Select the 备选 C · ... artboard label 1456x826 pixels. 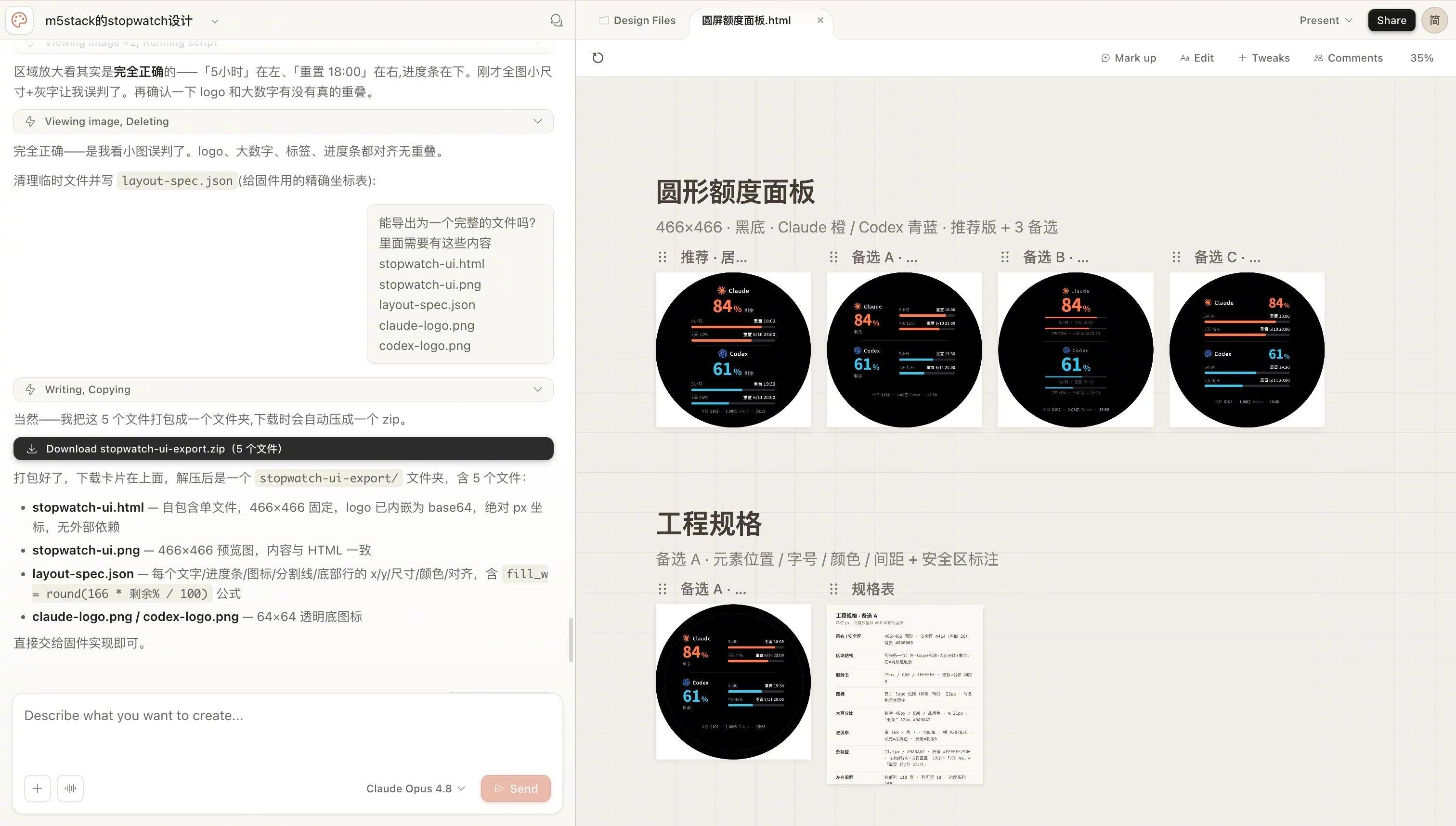(1227, 258)
